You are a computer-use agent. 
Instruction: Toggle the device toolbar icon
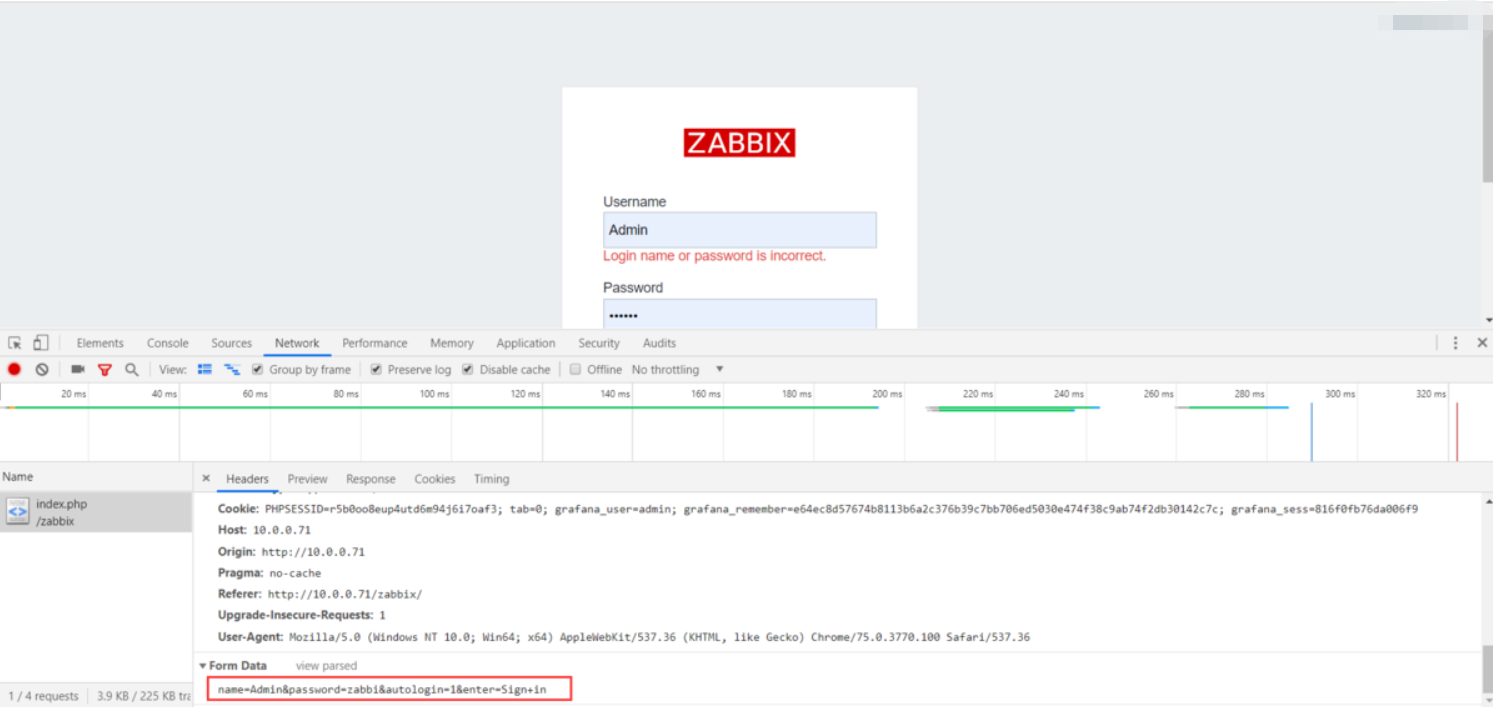click(x=40, y=343)
